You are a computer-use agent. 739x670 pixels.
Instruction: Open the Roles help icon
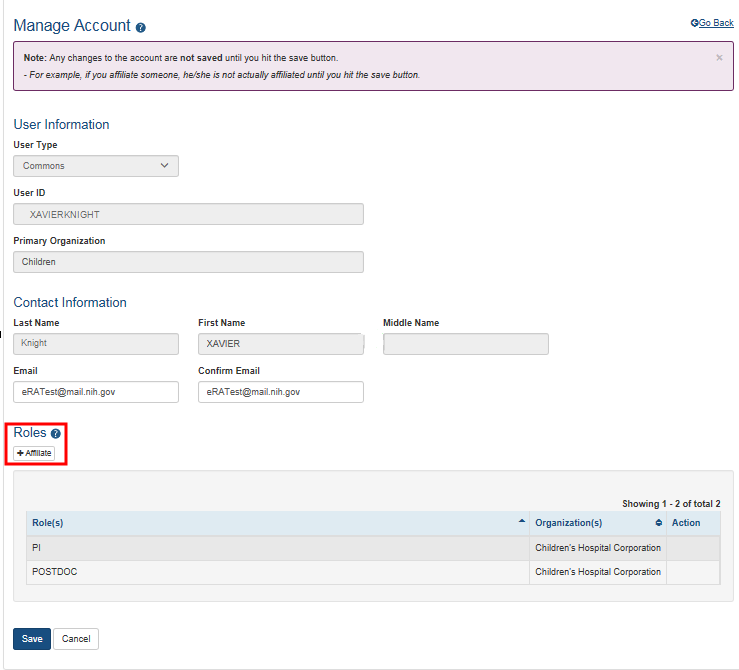56,434
